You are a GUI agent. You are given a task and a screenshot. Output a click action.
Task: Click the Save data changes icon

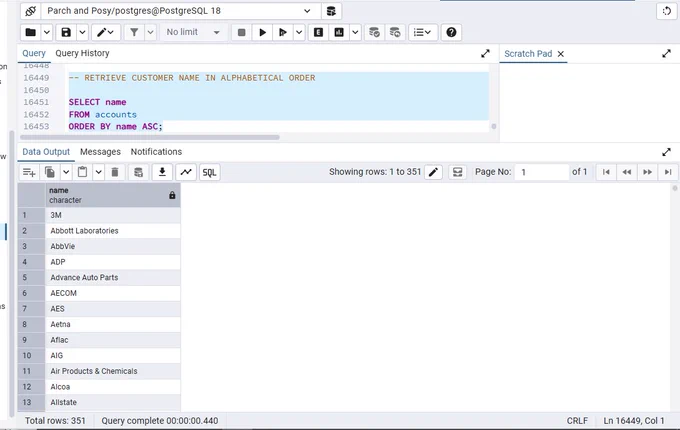pos(138,172)
